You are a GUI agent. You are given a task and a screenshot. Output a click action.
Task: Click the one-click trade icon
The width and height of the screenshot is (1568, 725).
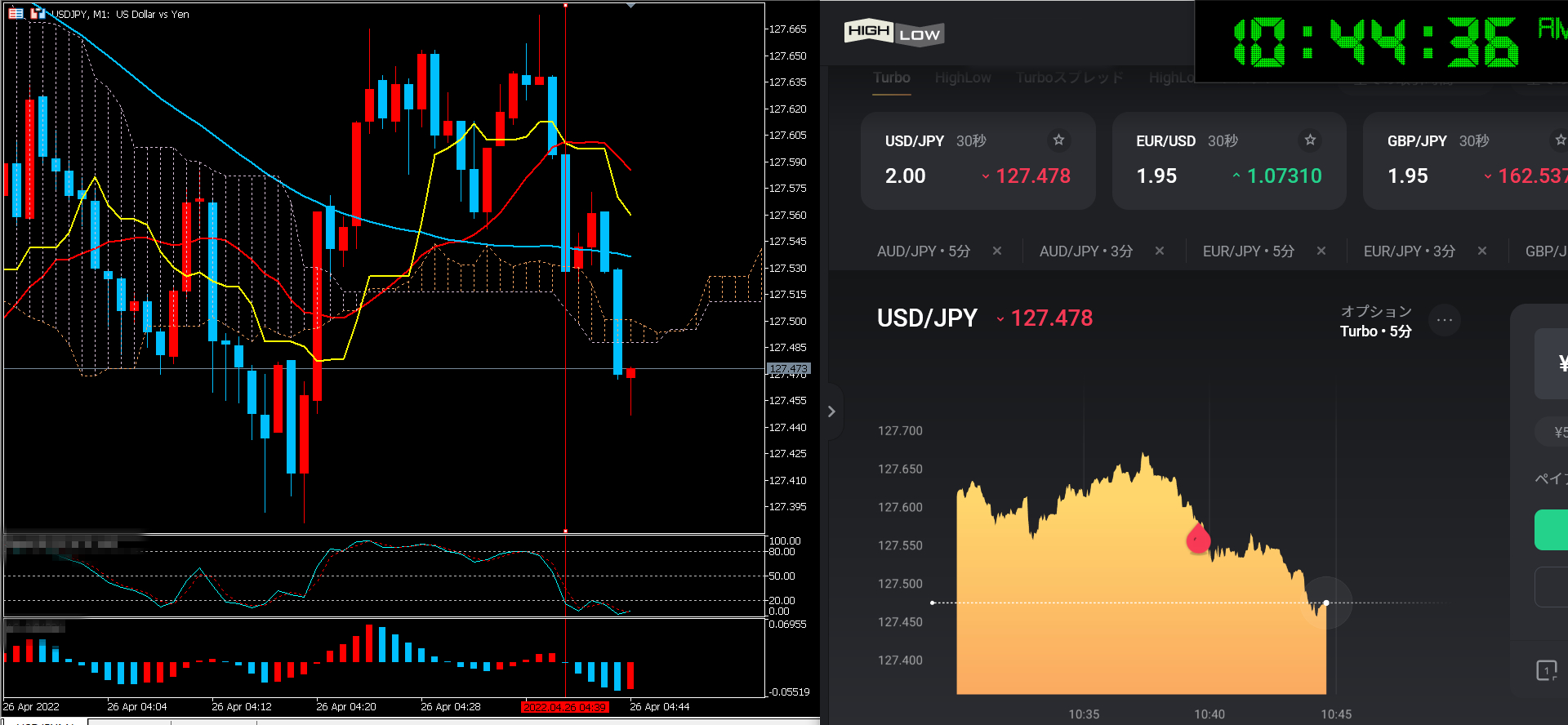pyautogui.click(x=1546, y=670)
